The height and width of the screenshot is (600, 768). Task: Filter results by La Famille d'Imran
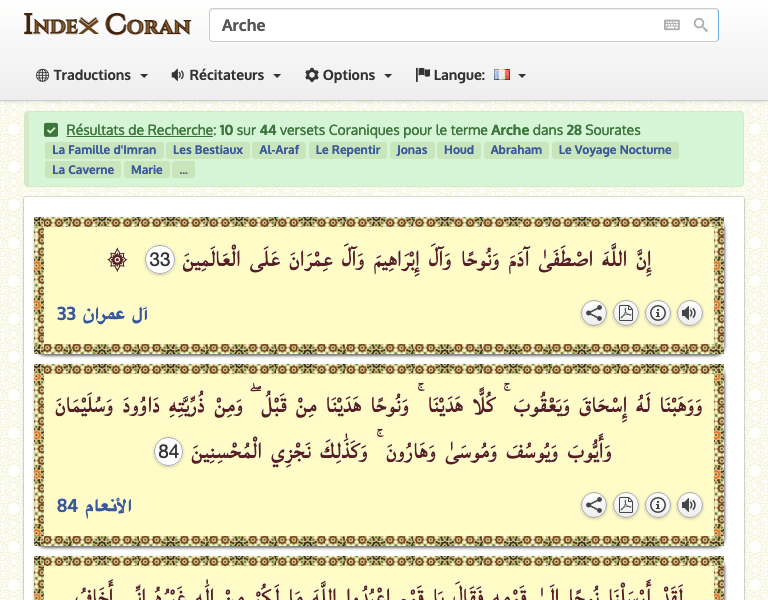pos(104,150)
